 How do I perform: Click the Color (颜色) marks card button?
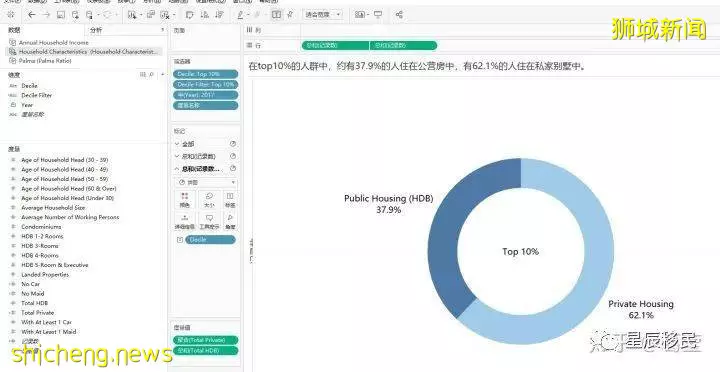(185, 200)
